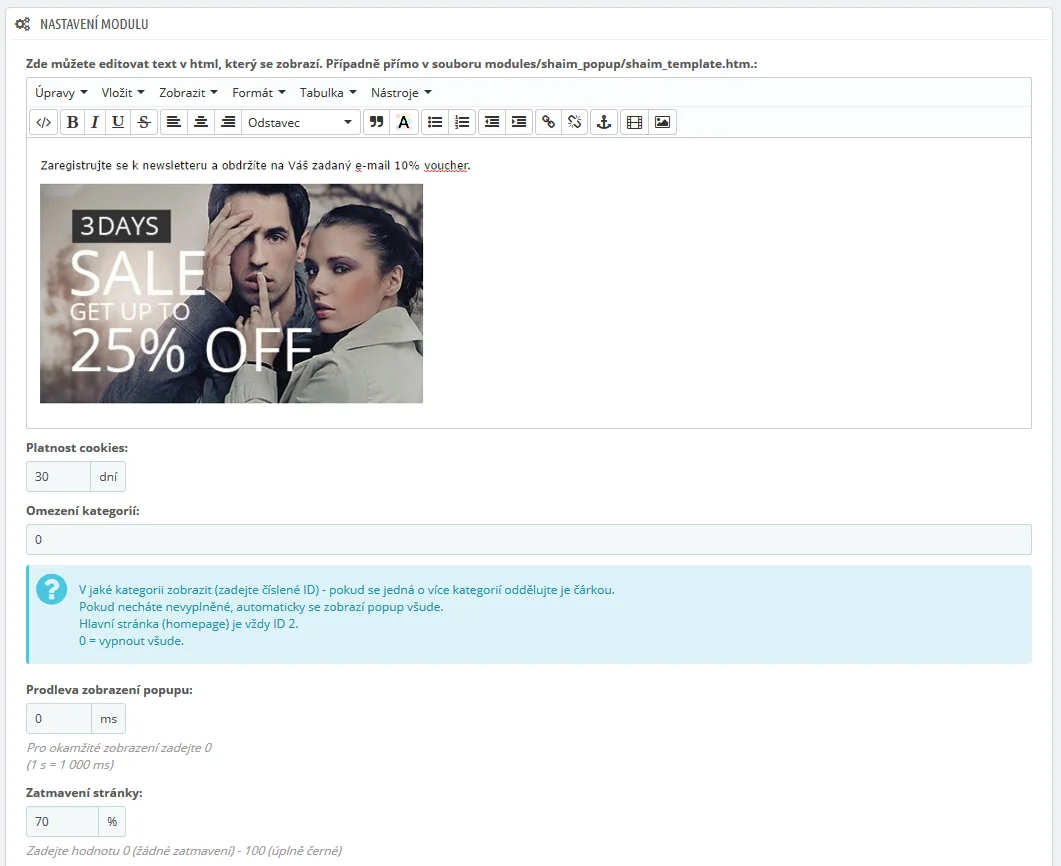Focus the Omezení kategorií input field

click(528, 540)
